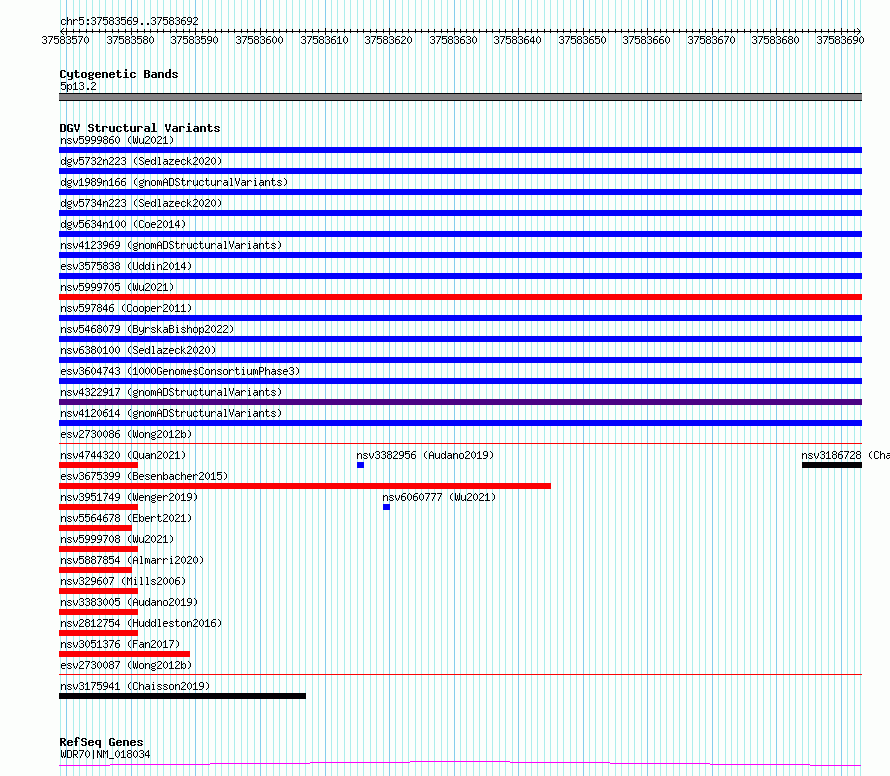
Task: Select nsv4123969 (gnomADStructuralVariants) label
Action: pyautogui.click(x=171, y=245)
